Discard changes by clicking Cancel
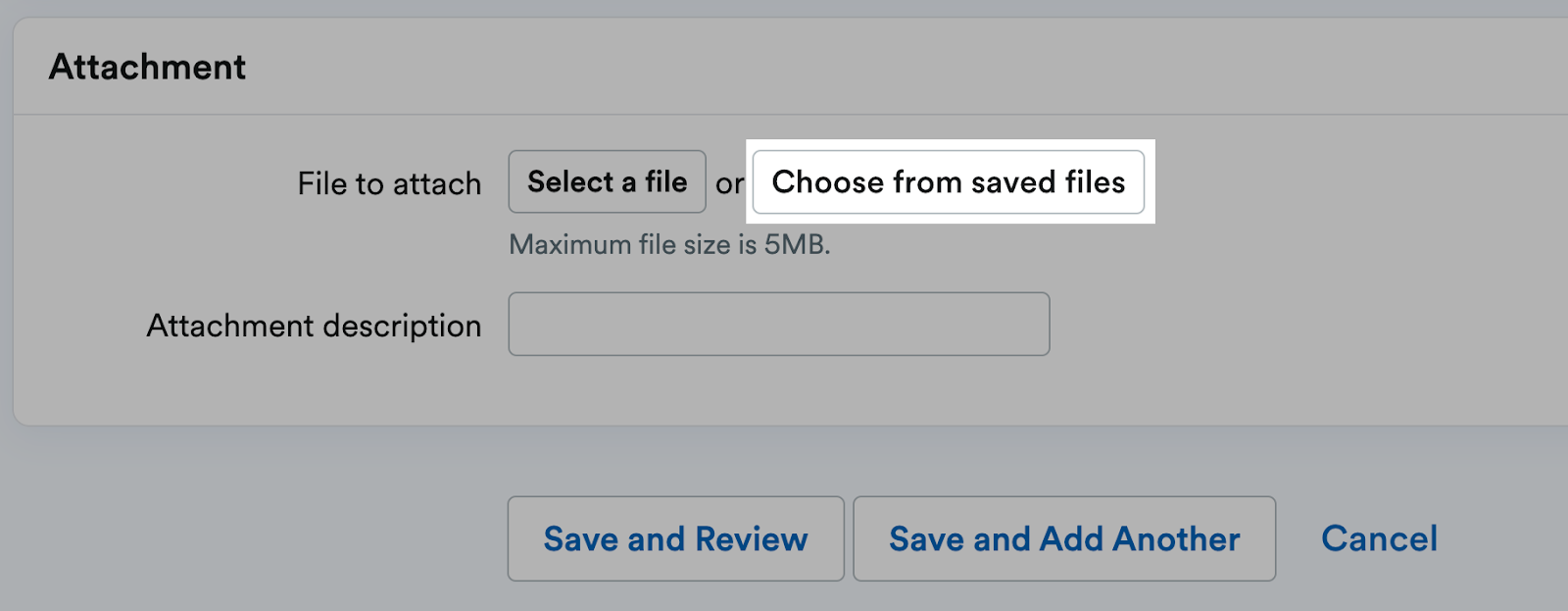 [x=1380, y=538]
